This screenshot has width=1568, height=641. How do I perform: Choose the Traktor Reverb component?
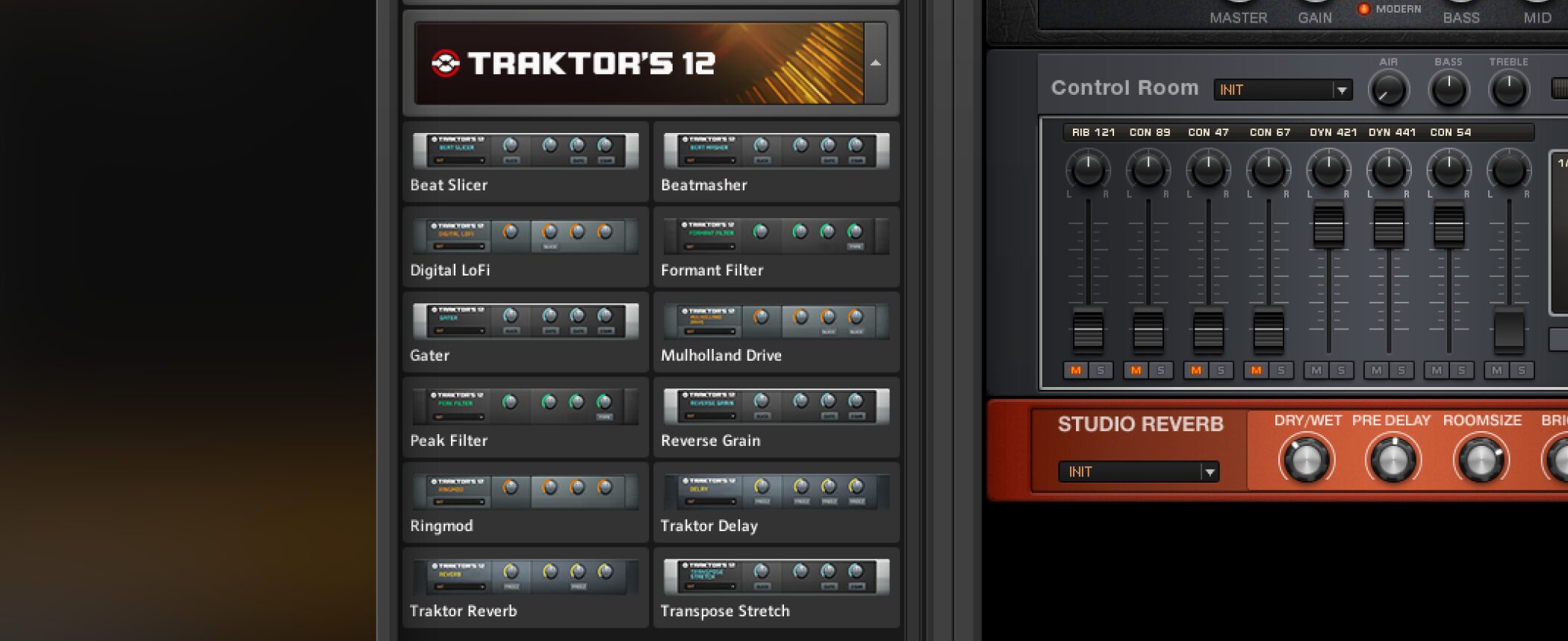click(x=526, y=588)
